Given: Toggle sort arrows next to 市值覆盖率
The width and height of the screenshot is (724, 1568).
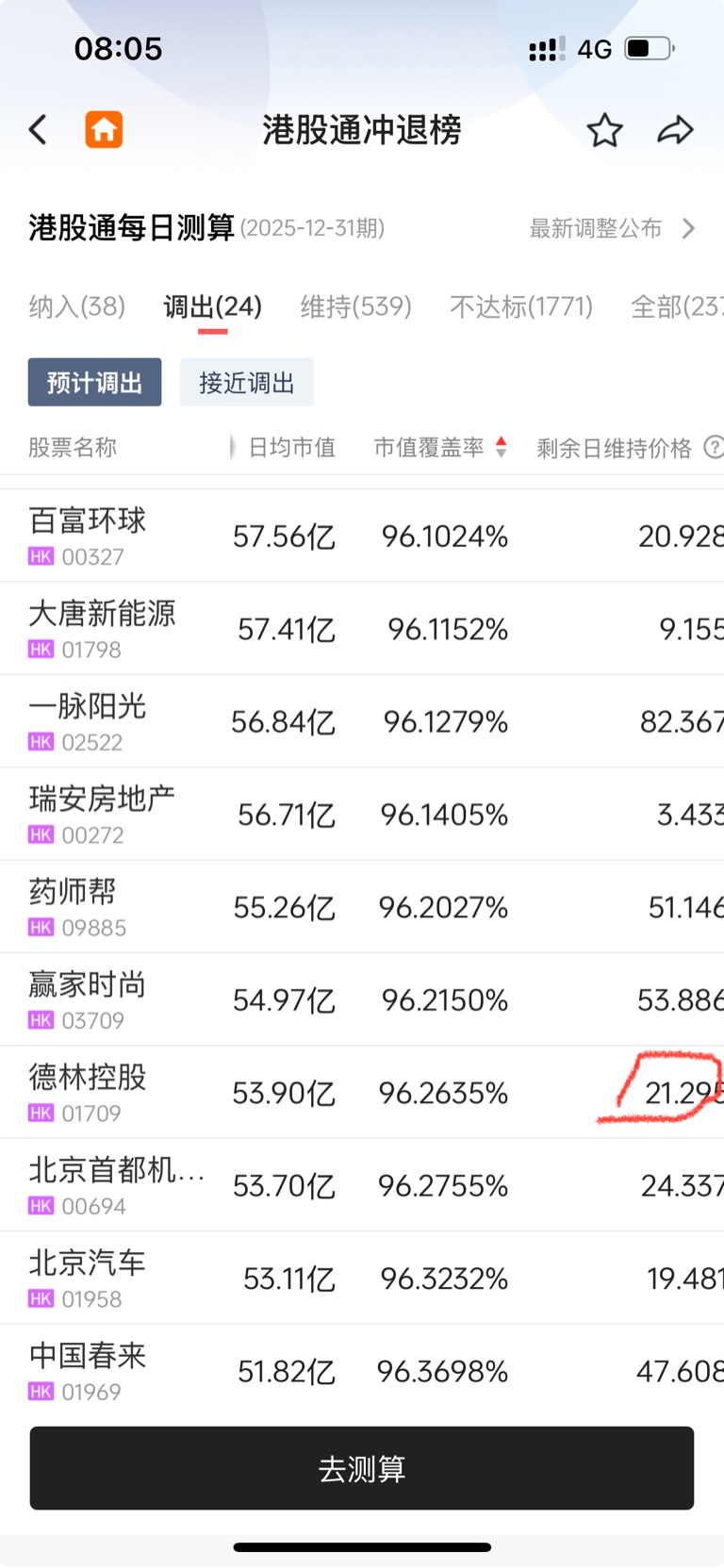Looking at the screenshot, I should (502, 447).
